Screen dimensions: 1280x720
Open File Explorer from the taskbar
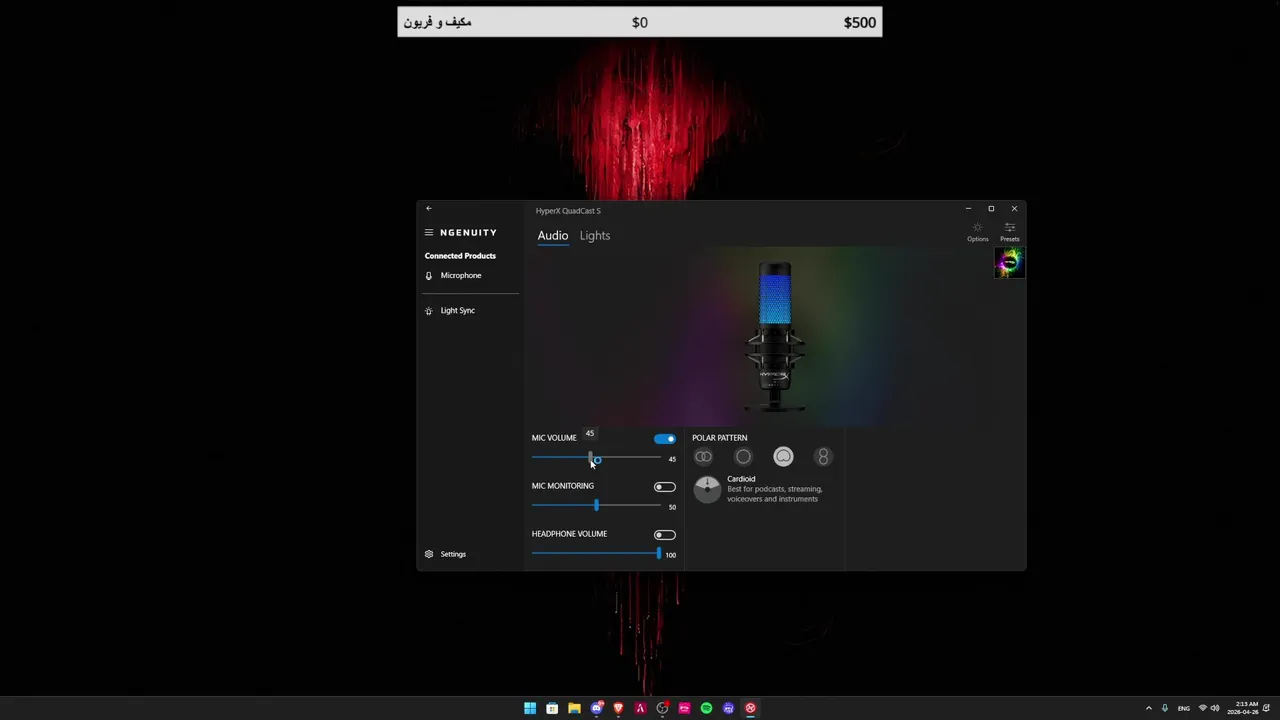(x=574, y=708)
